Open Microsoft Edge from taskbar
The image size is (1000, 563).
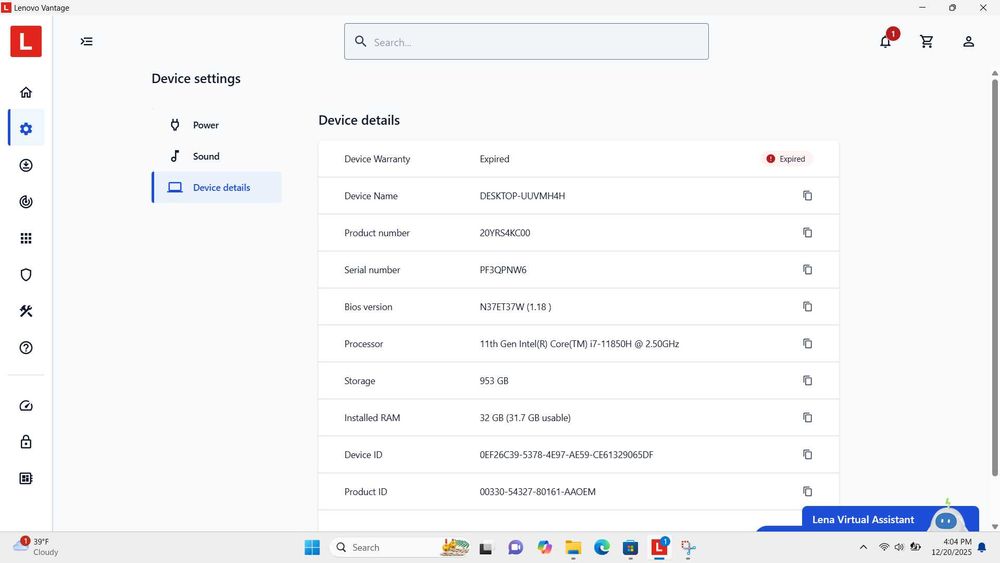click(601, 547)
